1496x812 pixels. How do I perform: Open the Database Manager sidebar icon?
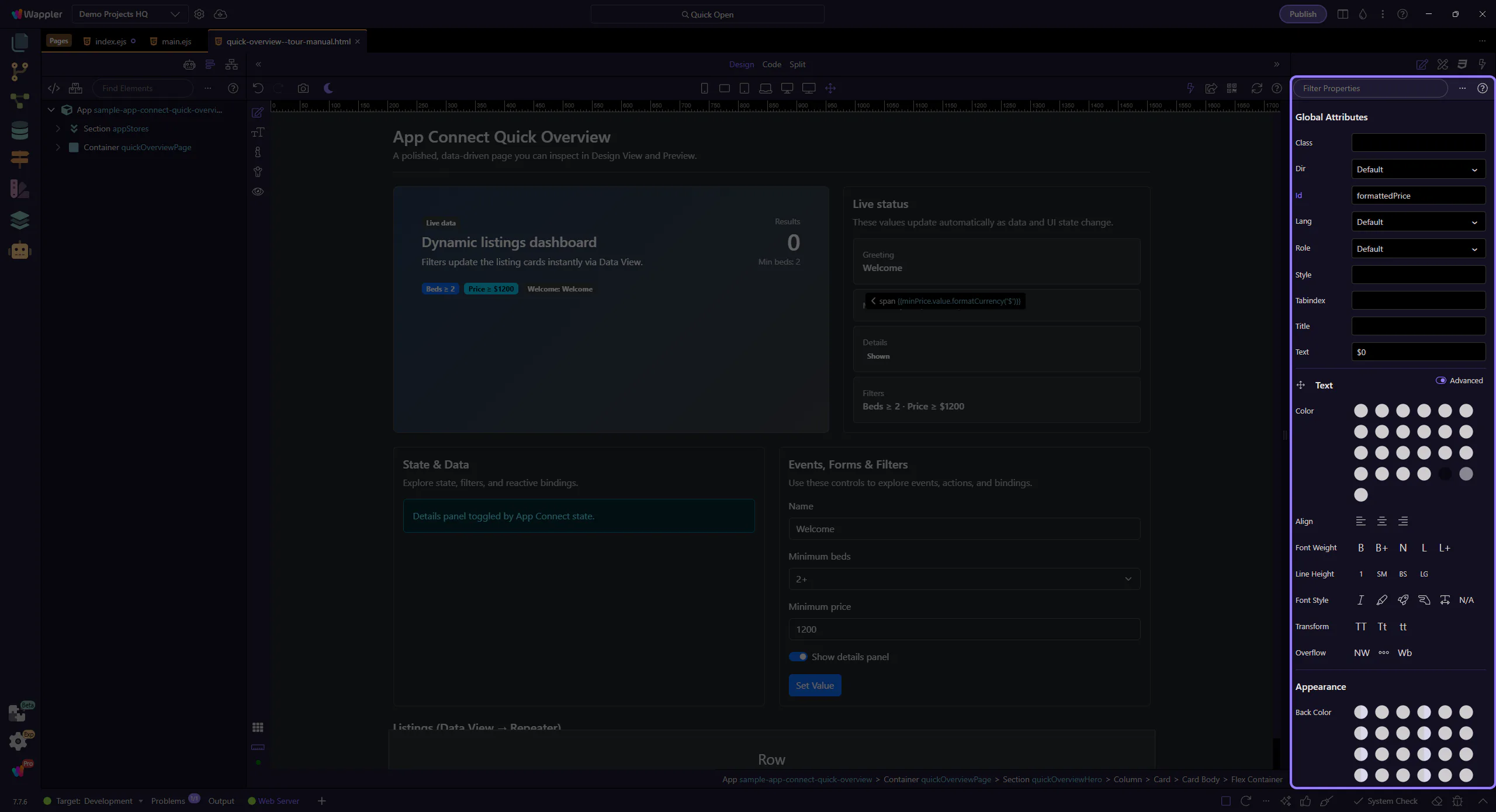[19, 130]
